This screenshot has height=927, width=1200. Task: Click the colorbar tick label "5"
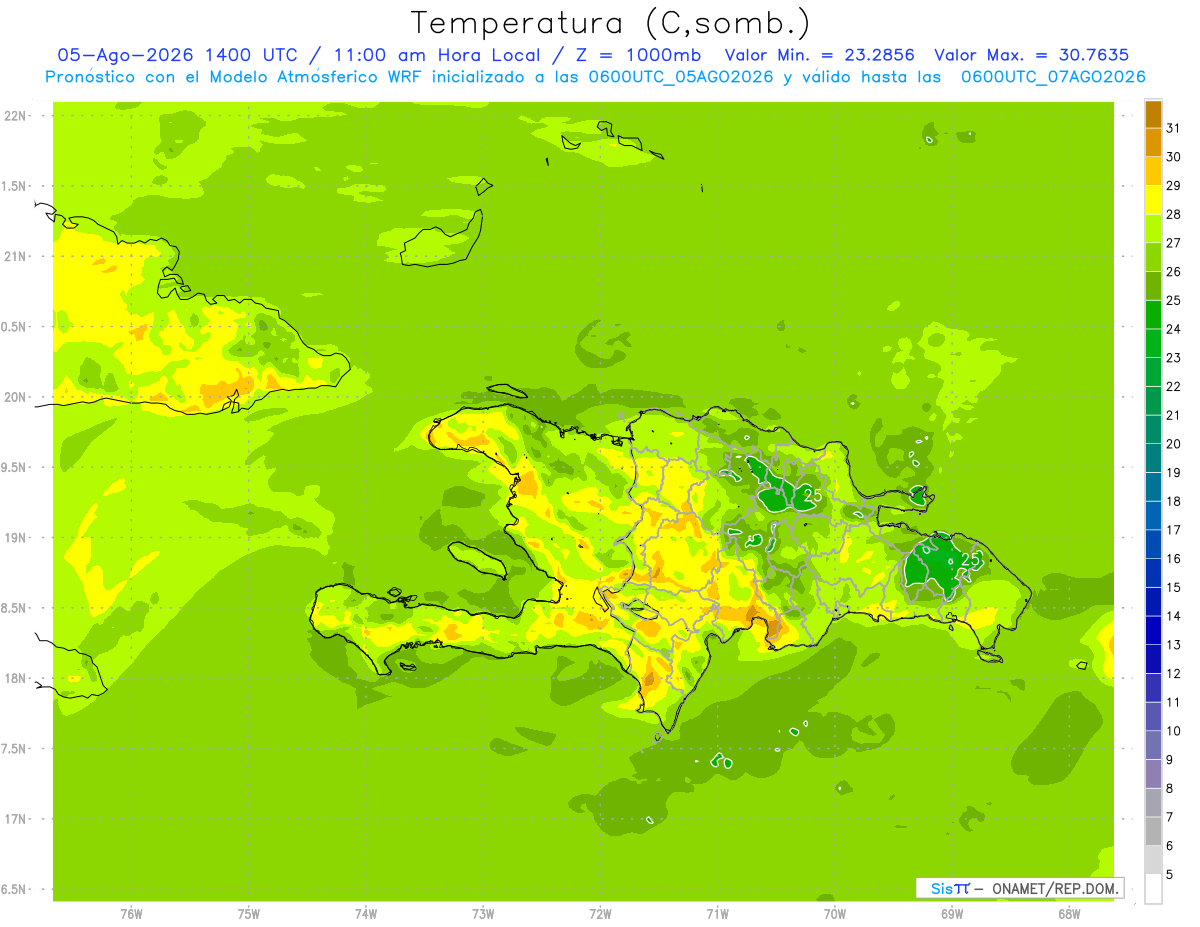1170,874
